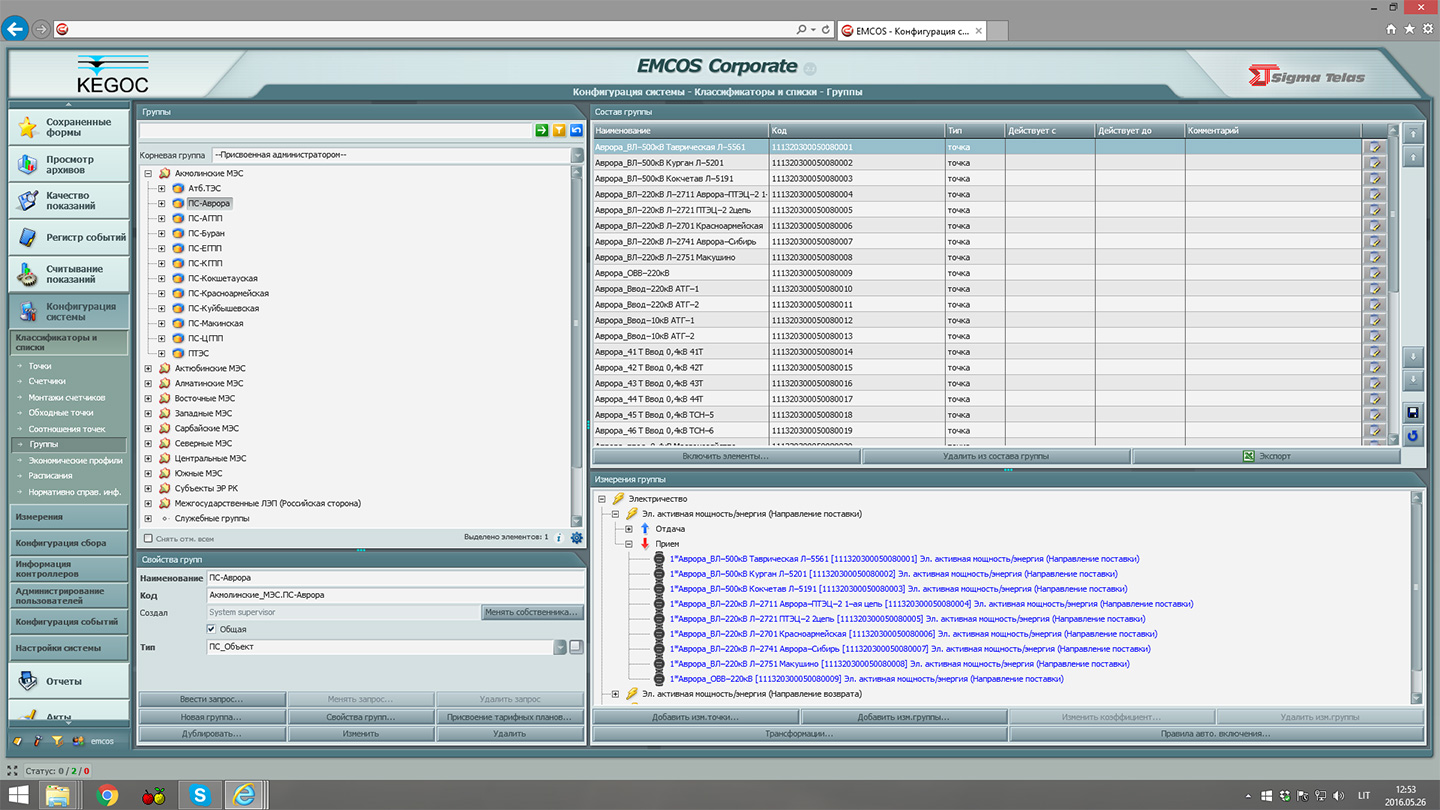This screenshot has width=1440, height=810.
Task: Click the Наименование field containing ПС-Аврора
Action: click(394, 578)
